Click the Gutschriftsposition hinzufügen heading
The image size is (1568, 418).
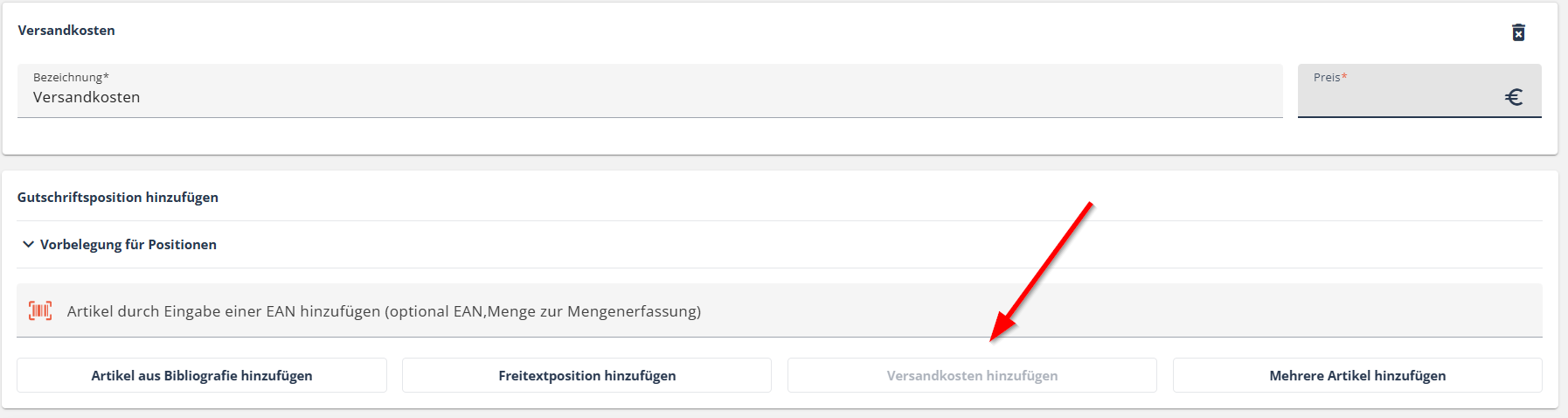tap(118, 198)
